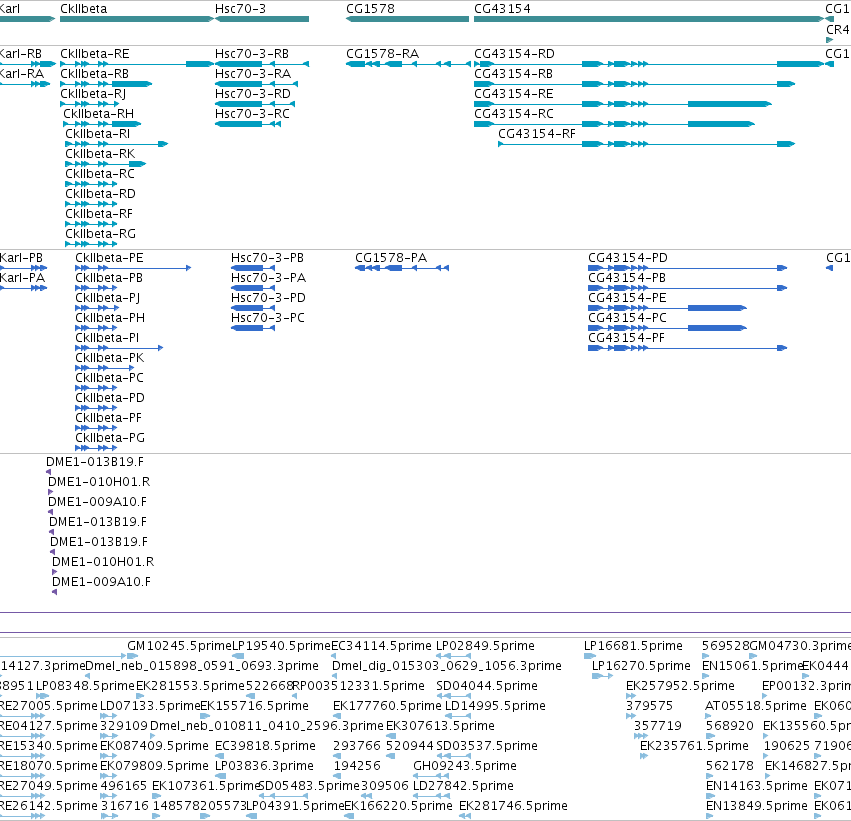The image size is (851, 821).
Task: Select protein label CkIIbeta-PG
Action: (110, 438)
